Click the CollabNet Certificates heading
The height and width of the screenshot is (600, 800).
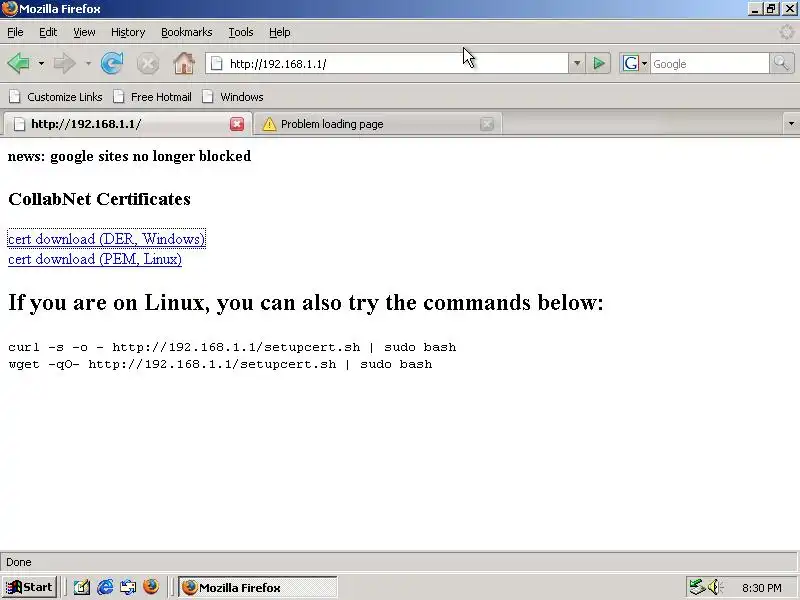[99, 199]
